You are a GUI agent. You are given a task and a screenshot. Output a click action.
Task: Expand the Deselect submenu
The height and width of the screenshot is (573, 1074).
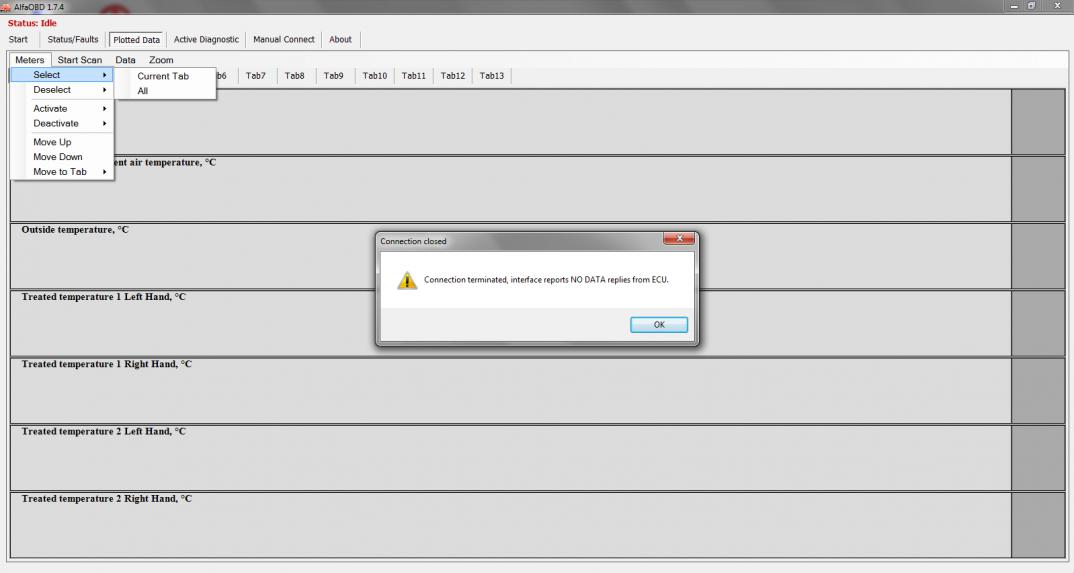click(62, 90)
